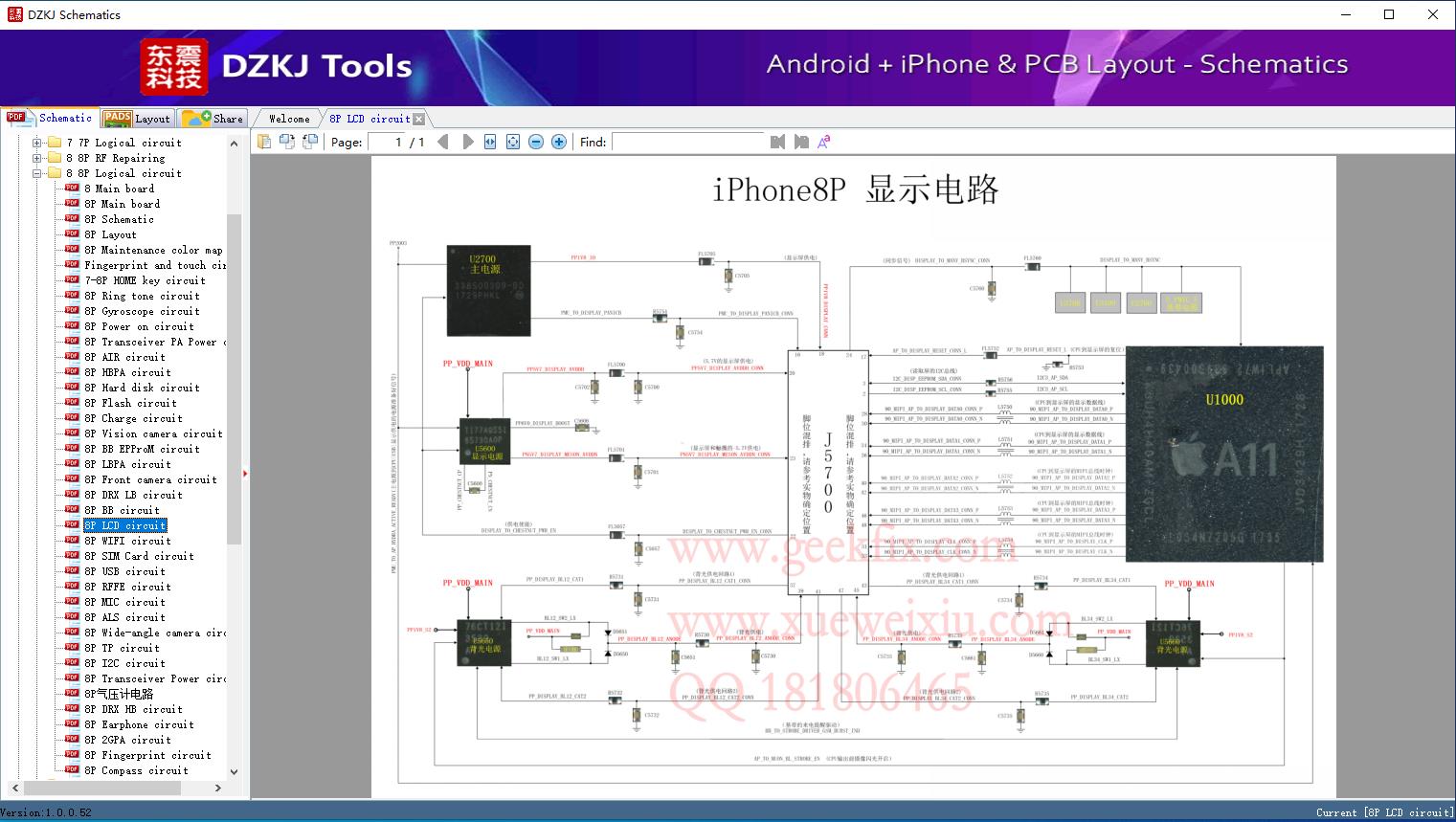The image size is (1456, 822).
Task: Click PDF icon beside 8P Compass circuit
Action: pos(72,770)
